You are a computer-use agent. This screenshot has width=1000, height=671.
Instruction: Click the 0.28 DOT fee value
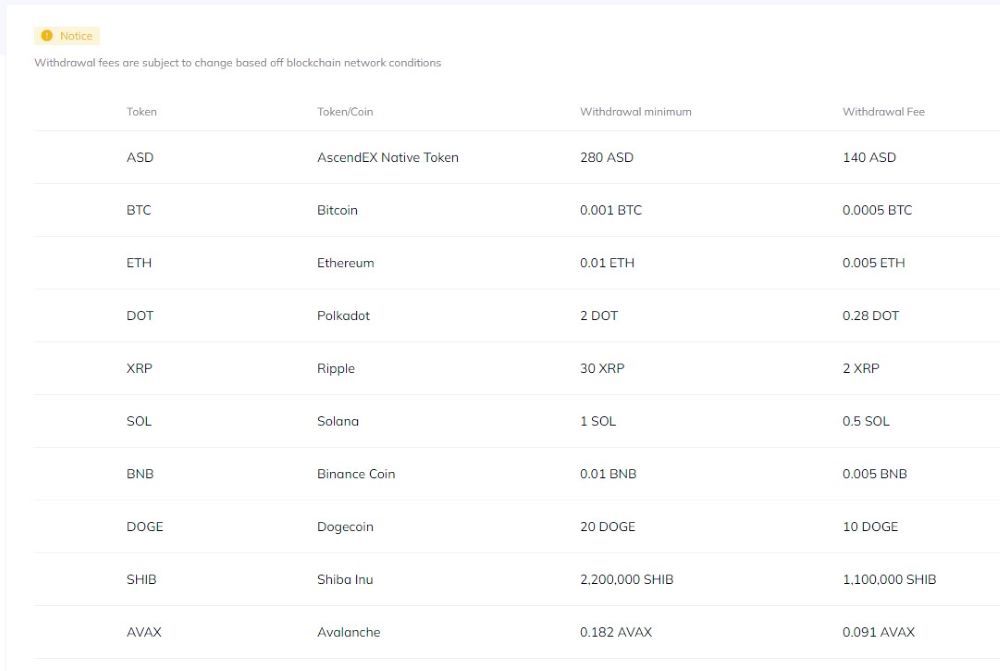[871, 316]
